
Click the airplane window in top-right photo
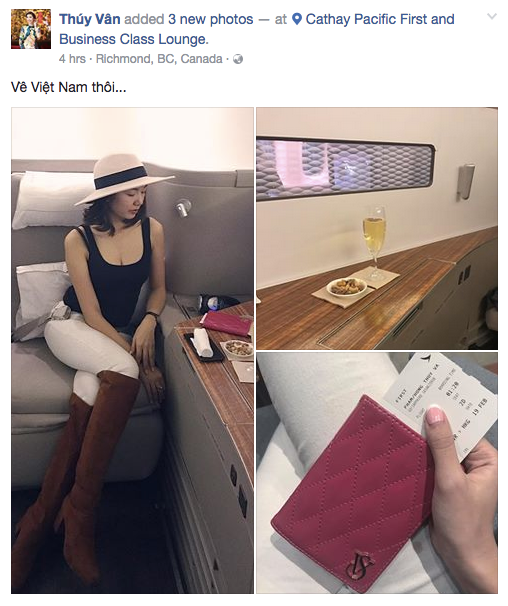click(345, 169)
